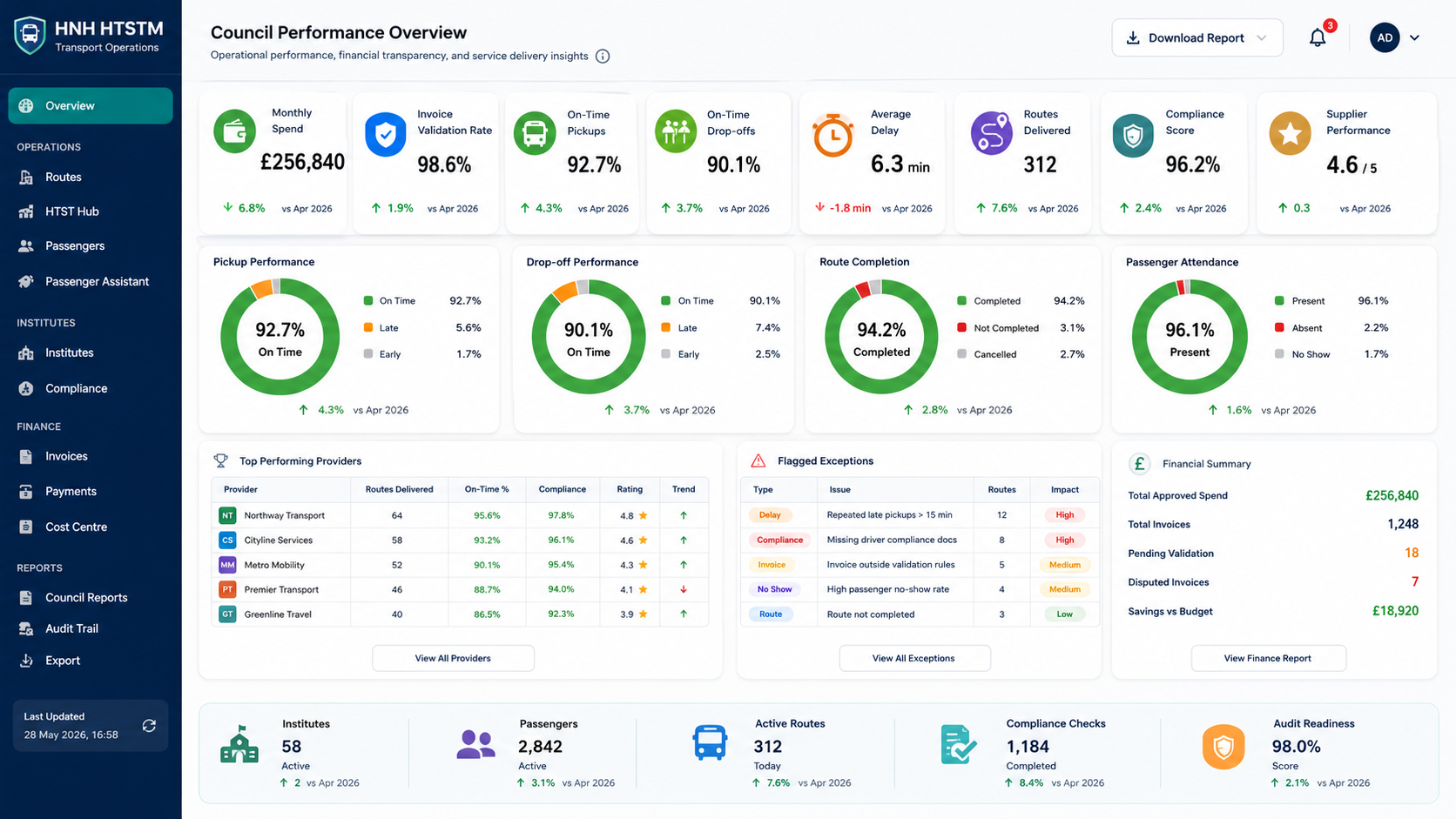Click the Routes Delivered route icon

(991, 133)
